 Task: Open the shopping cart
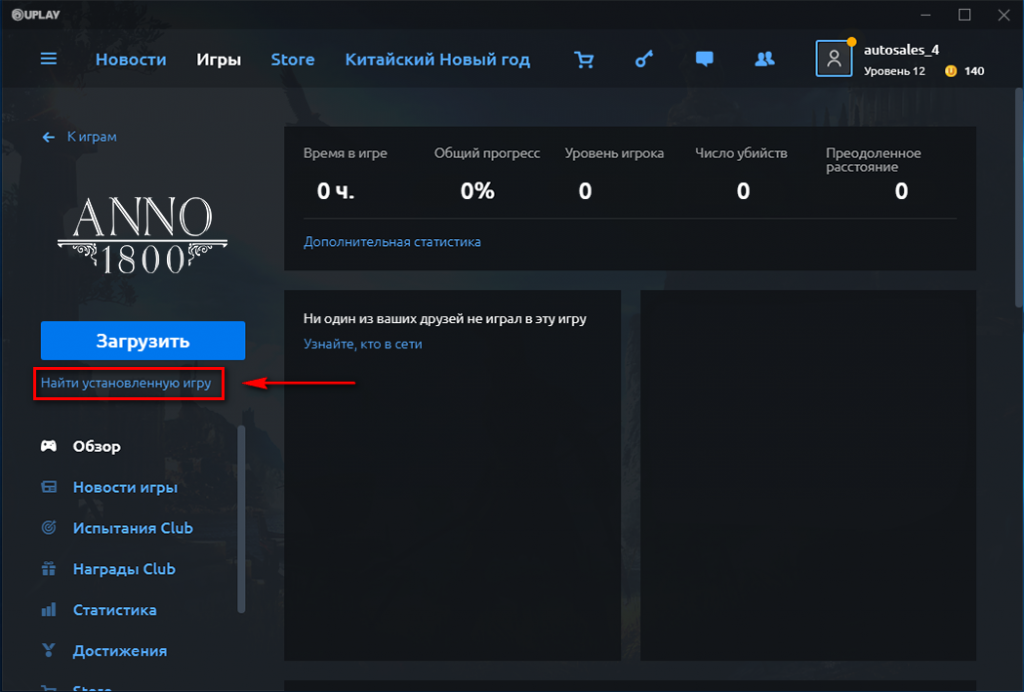[583, 59]
